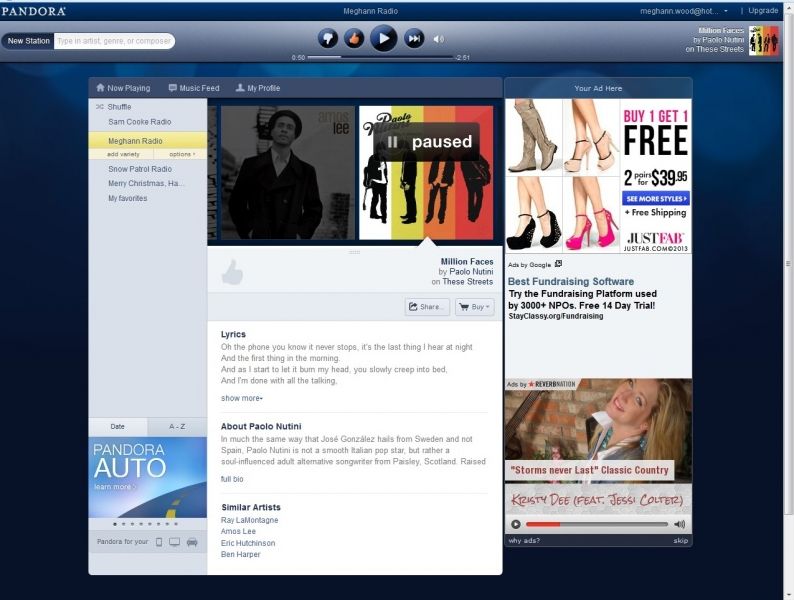Image resolution: width=794 pixels, height=600 pixels.
Task: Click the Share button
Action: (x=427, y=307)
